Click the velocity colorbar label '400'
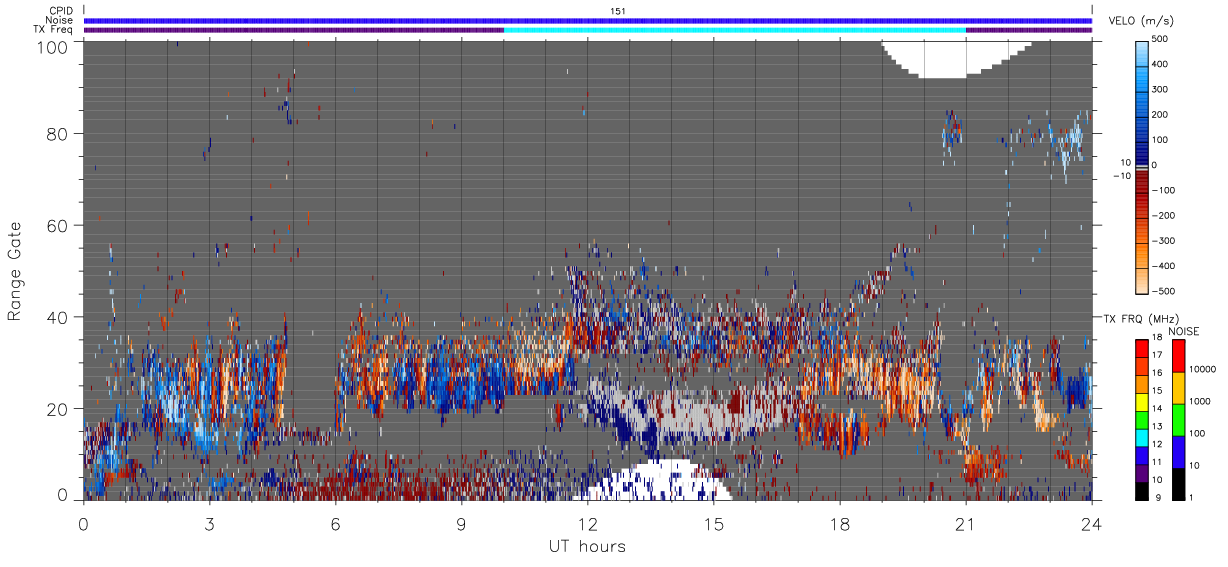Viewport: 1228px width, 567px height. [x=1161, y=63]
